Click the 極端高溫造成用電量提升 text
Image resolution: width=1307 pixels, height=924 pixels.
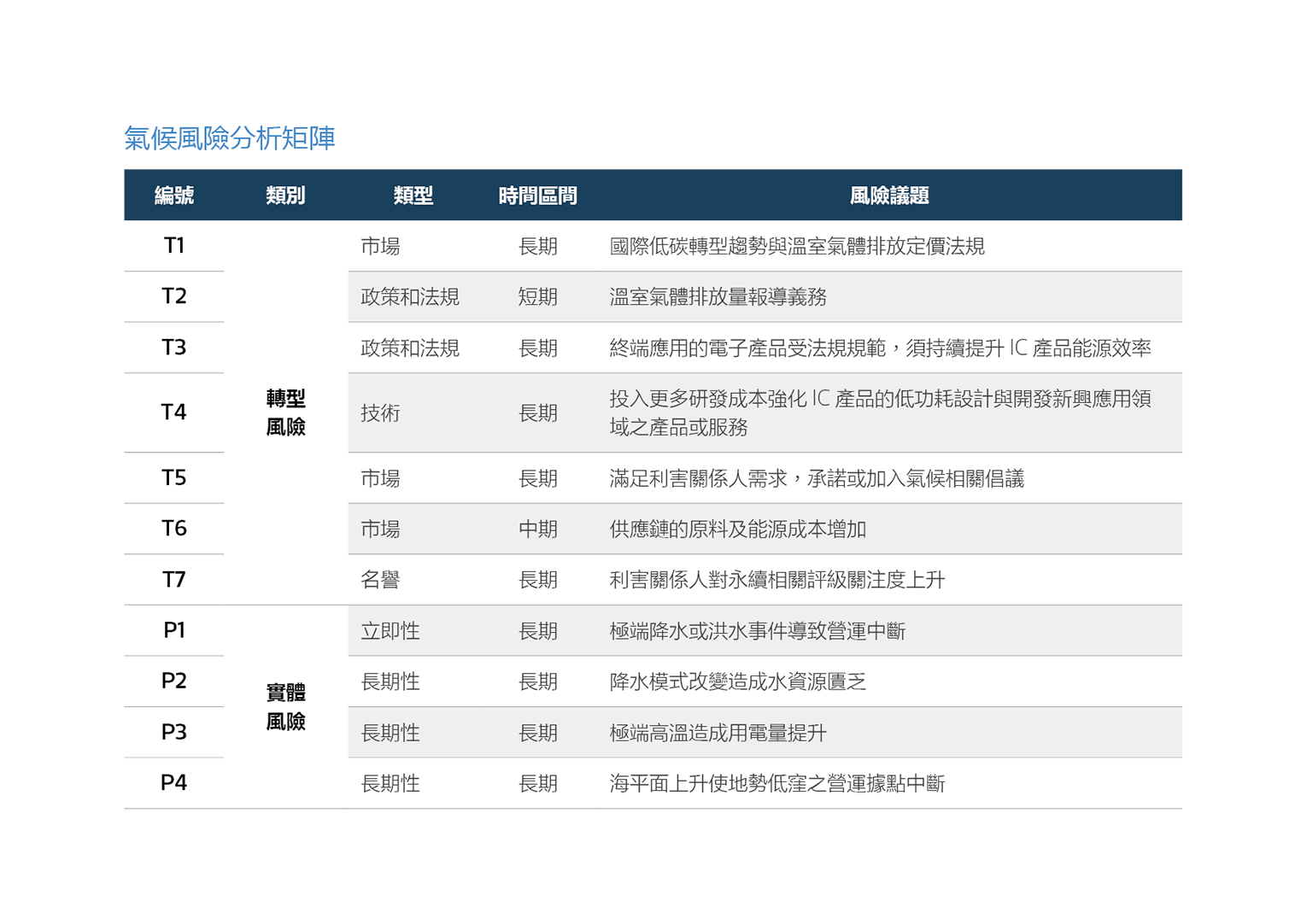[x=718, y=733]
